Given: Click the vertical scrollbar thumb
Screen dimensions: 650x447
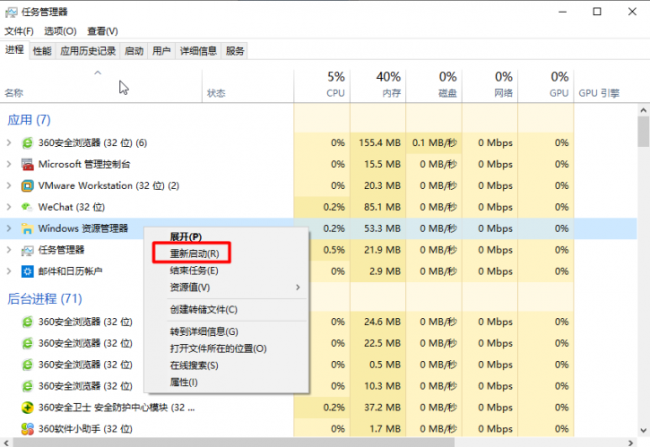Looking at the screenshot, I should pyautogui.click(x=643, y=131).
